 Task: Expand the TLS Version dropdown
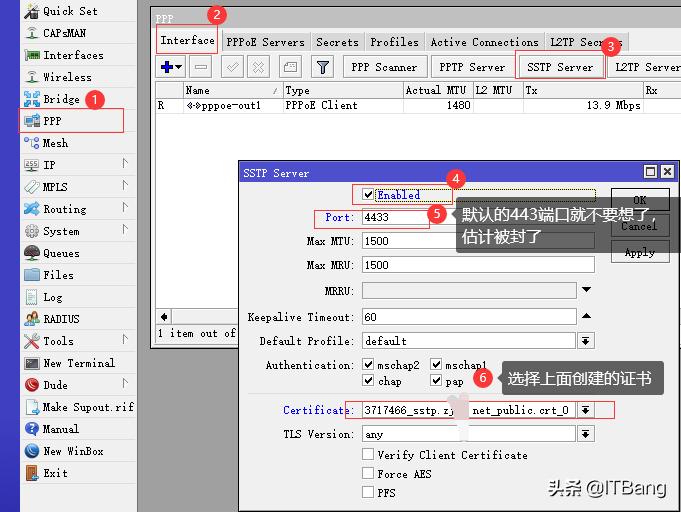click(x=586, y=435)
